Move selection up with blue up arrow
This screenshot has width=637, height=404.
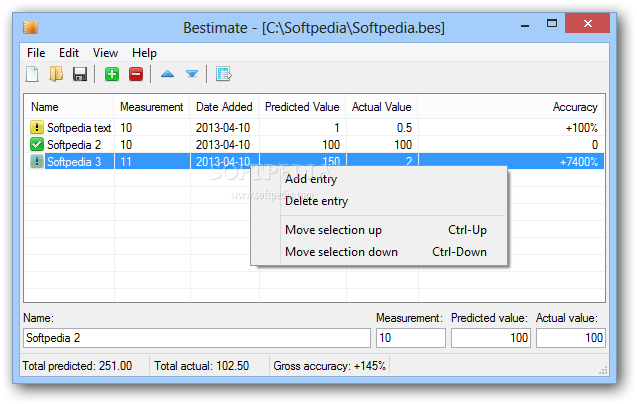(167, 74)
